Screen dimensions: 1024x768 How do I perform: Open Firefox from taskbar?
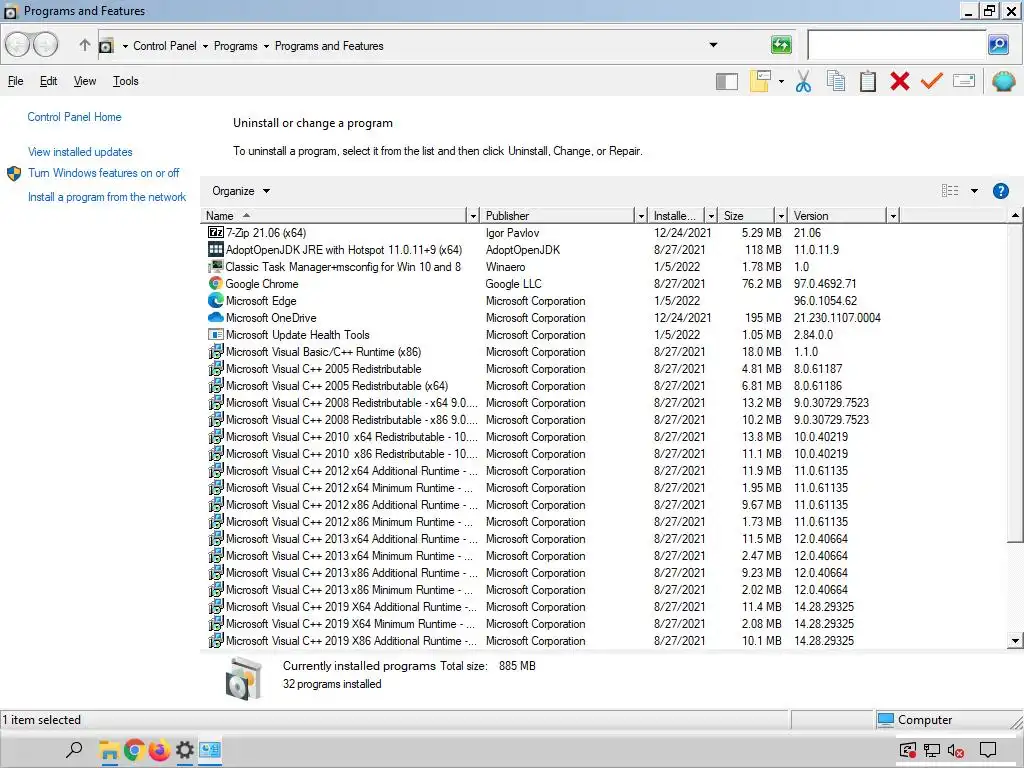pos(159,751)
